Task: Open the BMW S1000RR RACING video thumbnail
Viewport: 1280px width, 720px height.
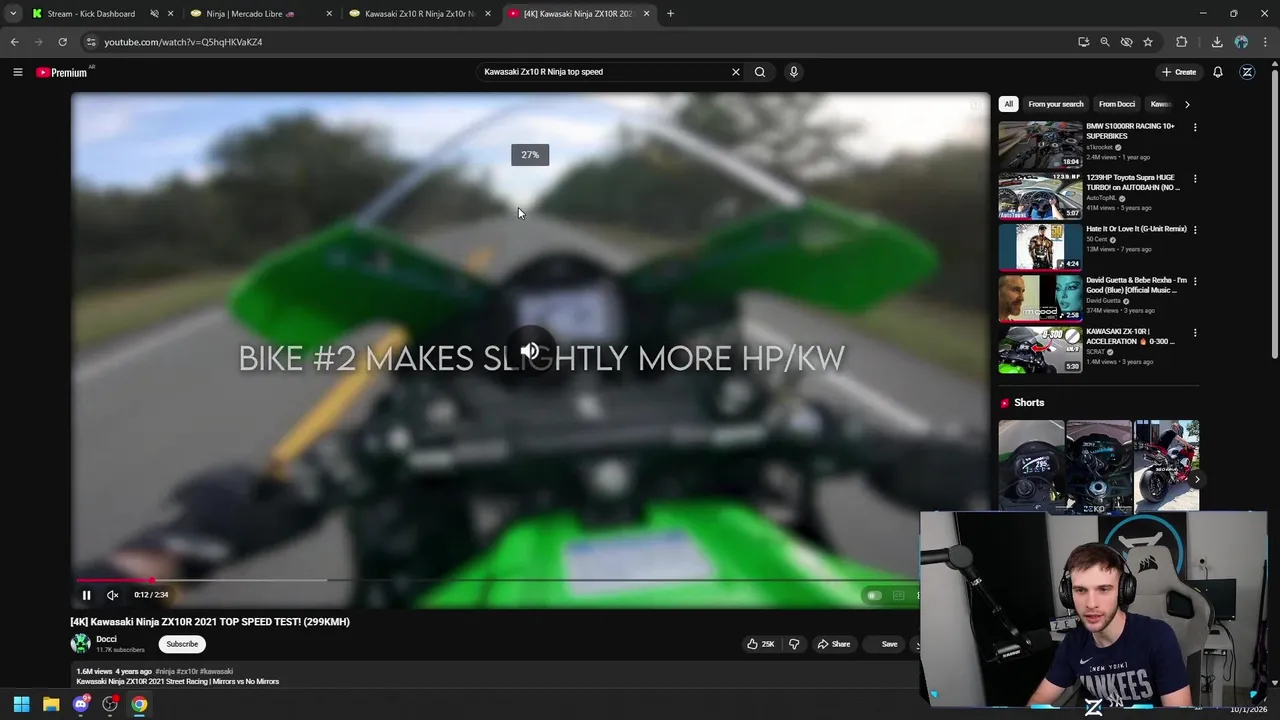Action: [1040, 145]
